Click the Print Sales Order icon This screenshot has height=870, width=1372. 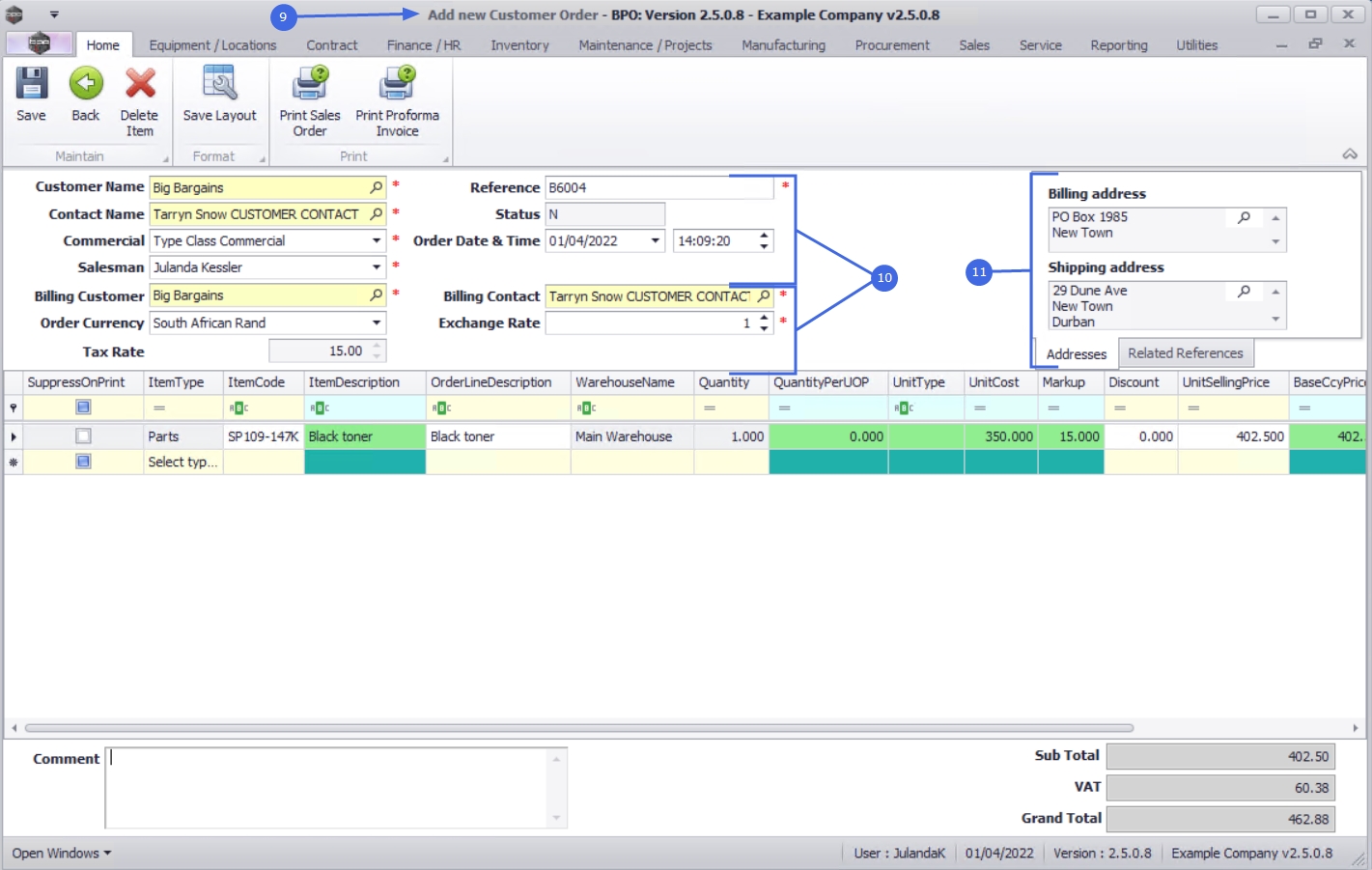pyautogui.click(x=310, y=84)
